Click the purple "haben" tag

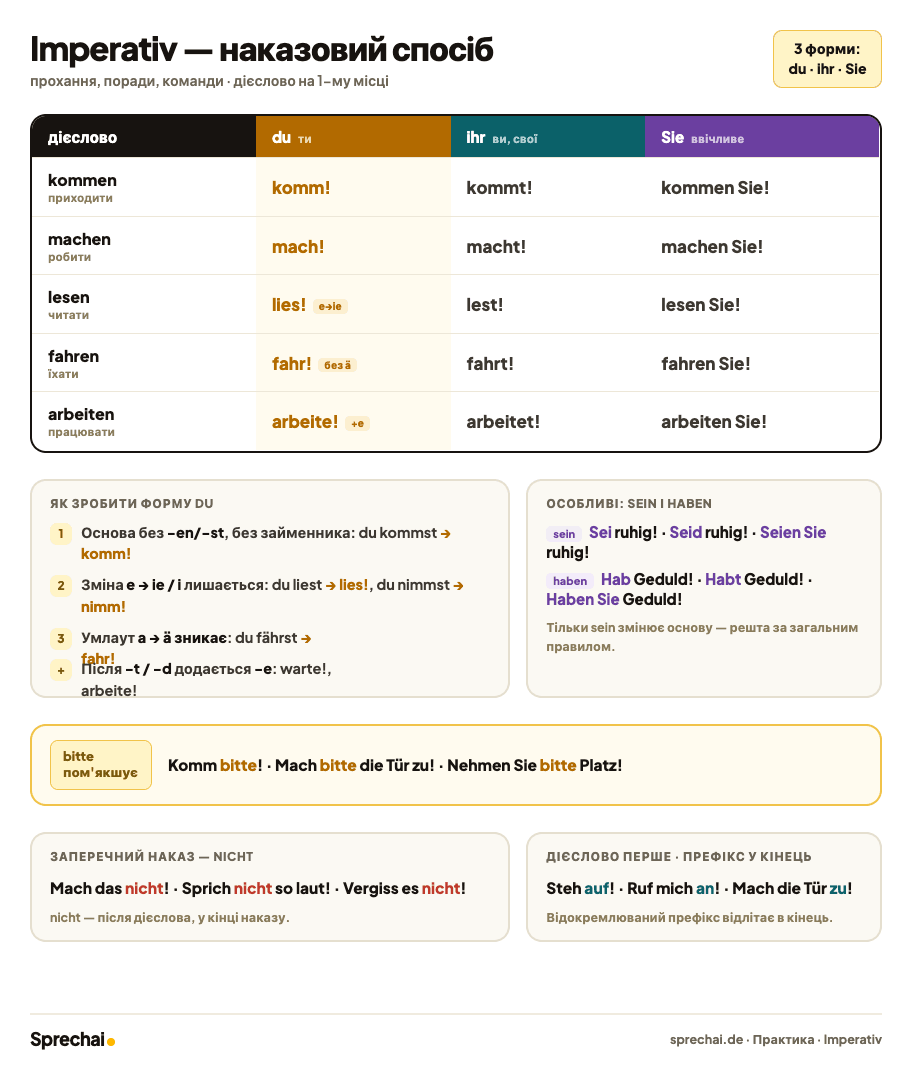570,581
